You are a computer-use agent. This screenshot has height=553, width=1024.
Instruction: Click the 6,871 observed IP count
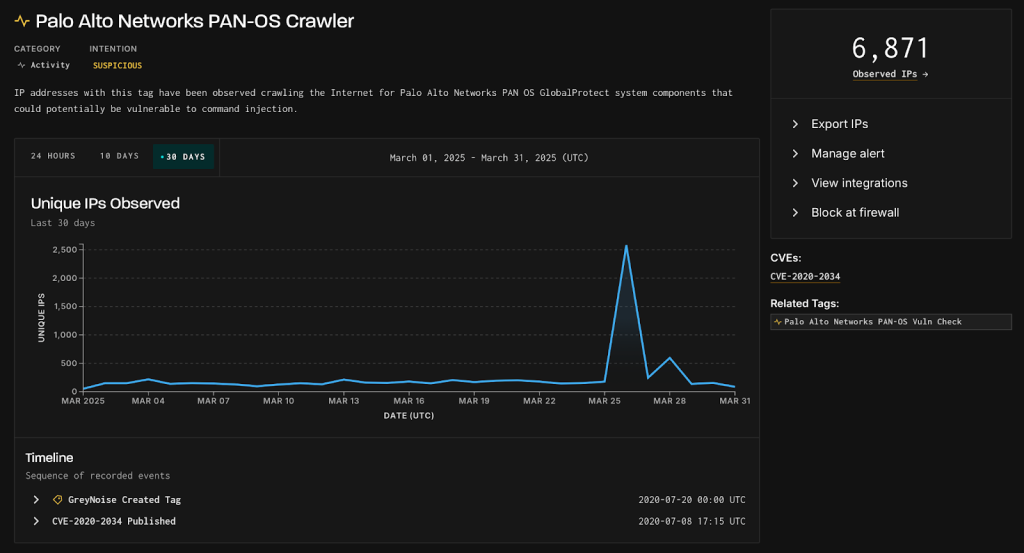[x=890, y=48]
